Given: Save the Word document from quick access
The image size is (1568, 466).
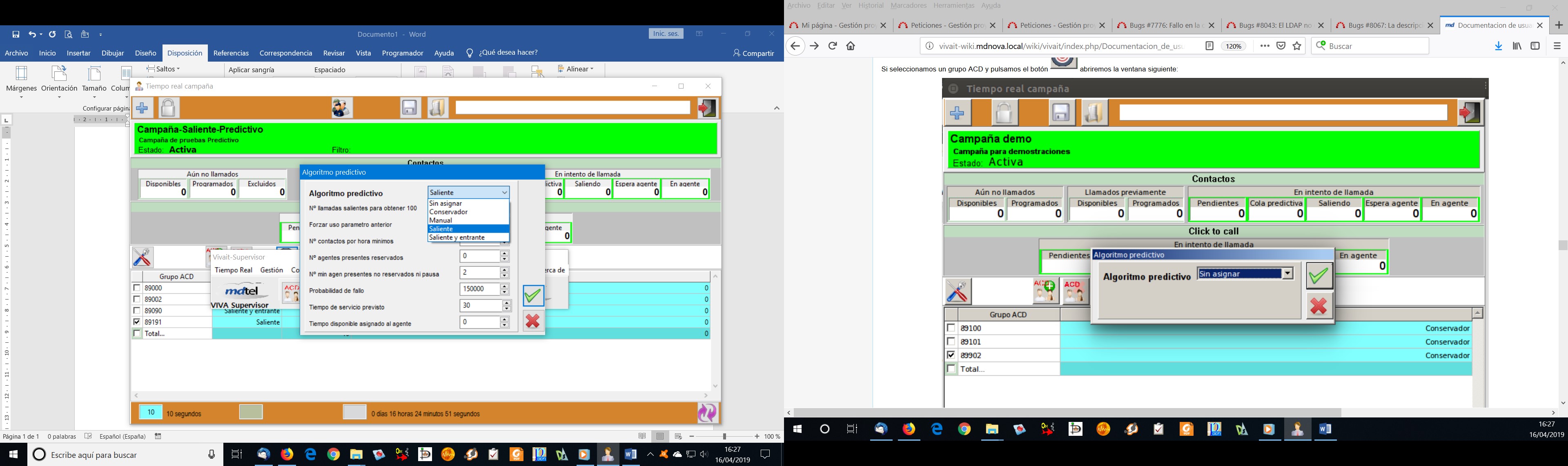Looking at the screenshot, I should coord(16,35).
